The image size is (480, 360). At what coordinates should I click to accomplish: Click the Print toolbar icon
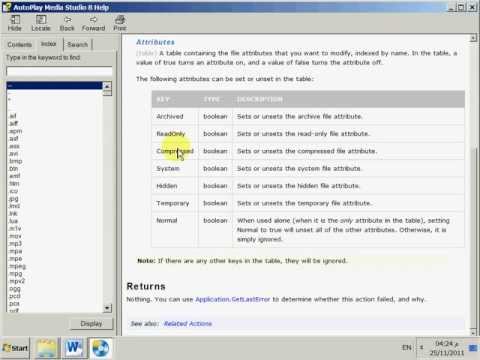point(120,23)
